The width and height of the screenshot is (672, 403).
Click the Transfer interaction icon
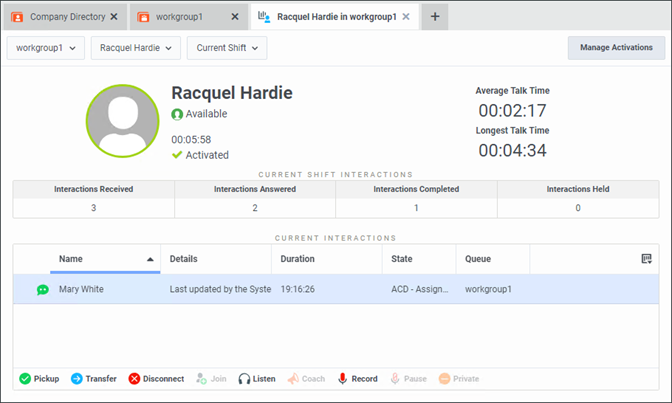click(x=77, y=379)
